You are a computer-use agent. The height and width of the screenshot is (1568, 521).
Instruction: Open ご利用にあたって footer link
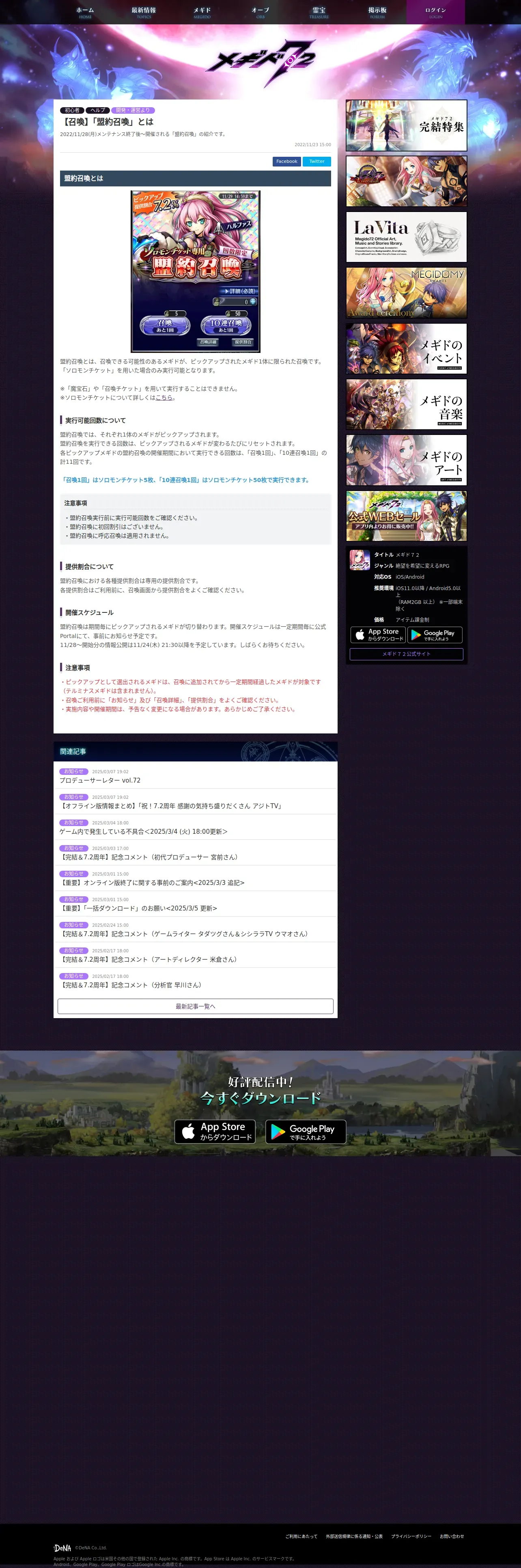click(x=301, y=1536)
